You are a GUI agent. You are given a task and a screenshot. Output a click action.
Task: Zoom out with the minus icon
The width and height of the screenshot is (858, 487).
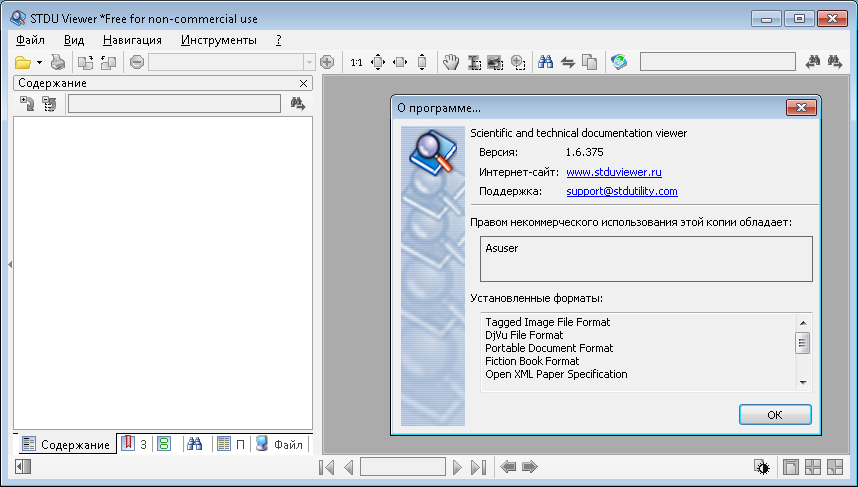137,62
